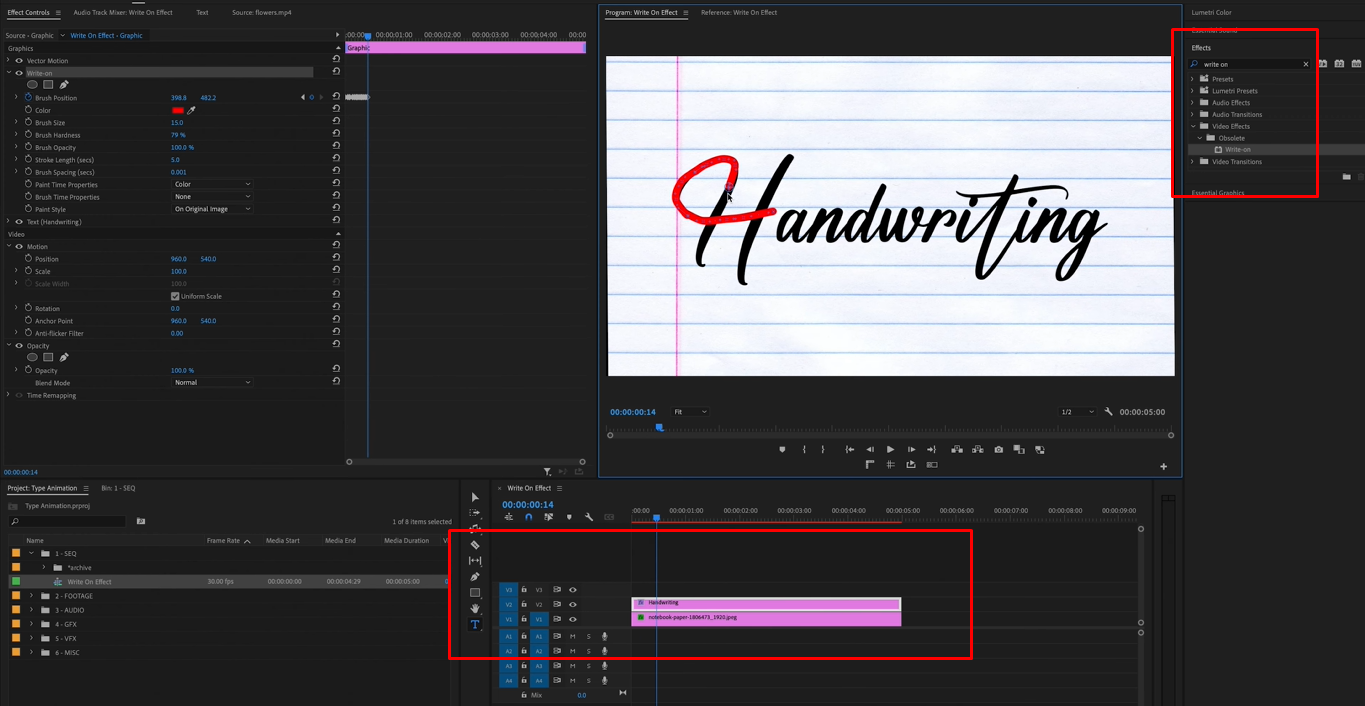Viewport: 1365px width, 706px height.
Task: Select the Rectangle tool
Action: click(x=475, y=593)
